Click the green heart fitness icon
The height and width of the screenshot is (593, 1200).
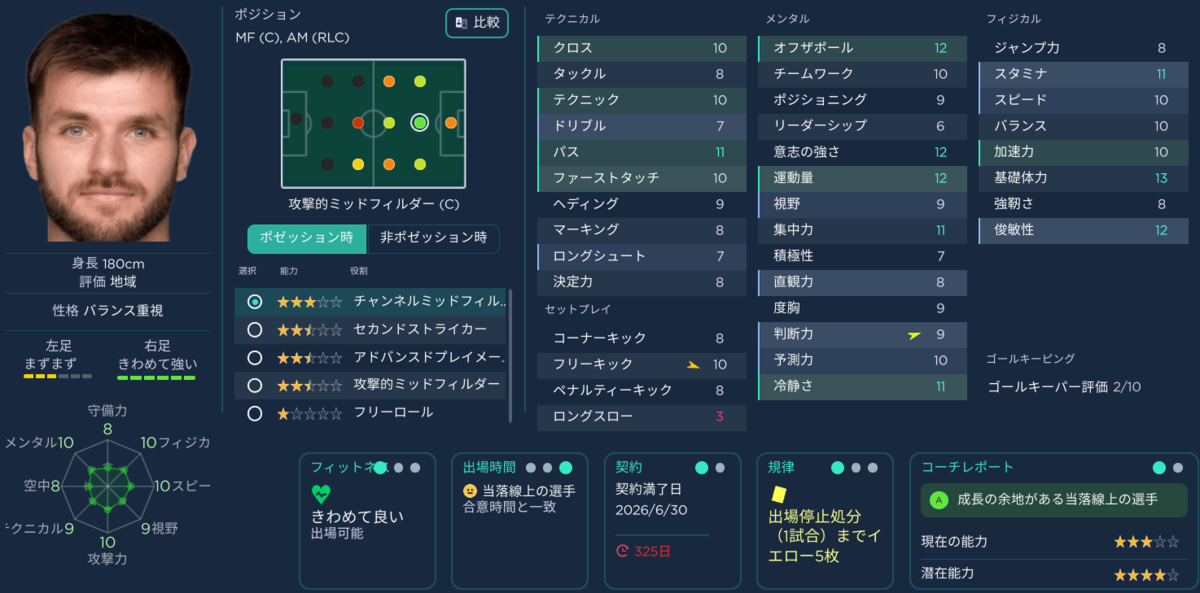pyautogui.click(x=321, y=493)
